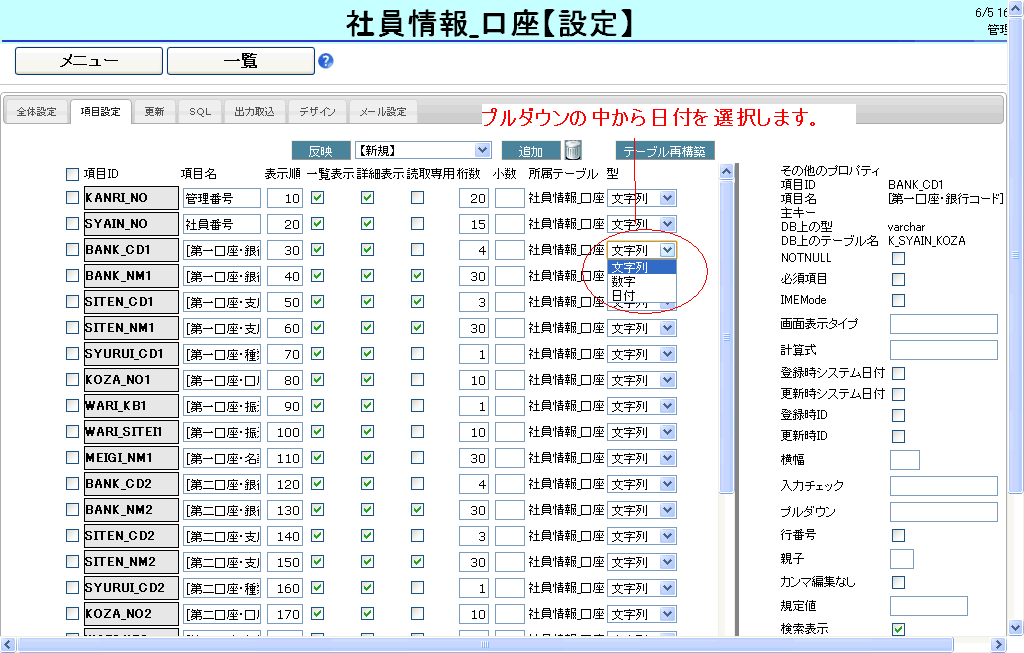This screenshot has width=1024, height=653.
Task: Click the 反映 apply button
Action: pyautogui.click(x=320, y=151)
